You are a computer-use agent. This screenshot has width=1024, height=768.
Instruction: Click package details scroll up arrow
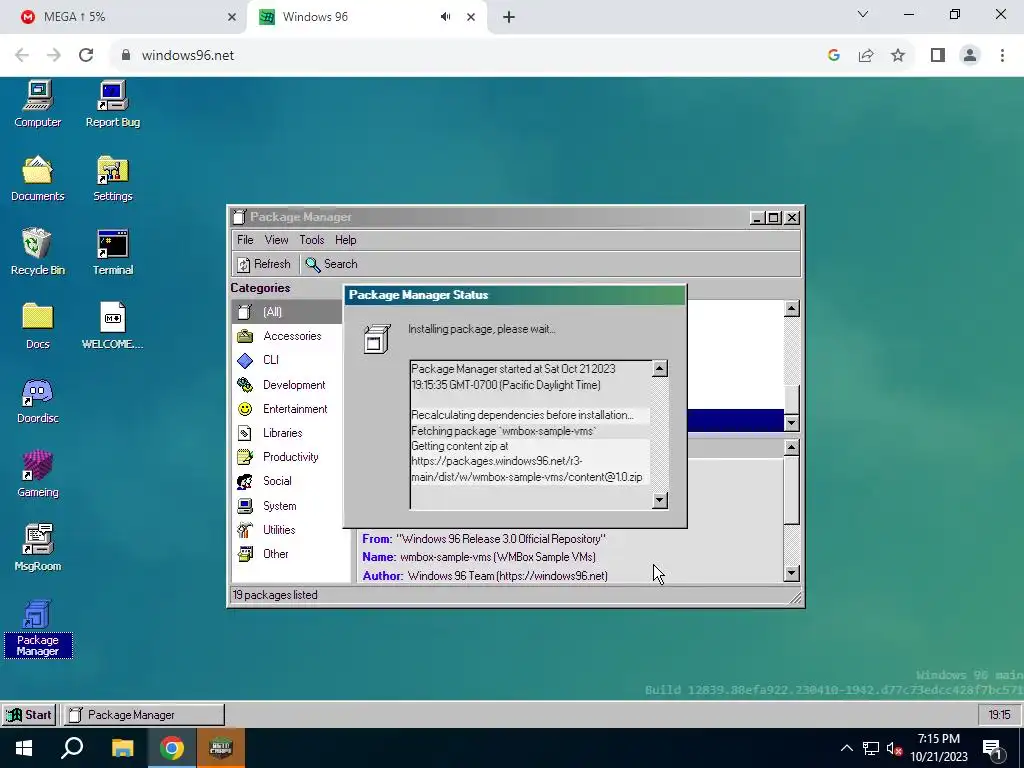pos(792,447)
